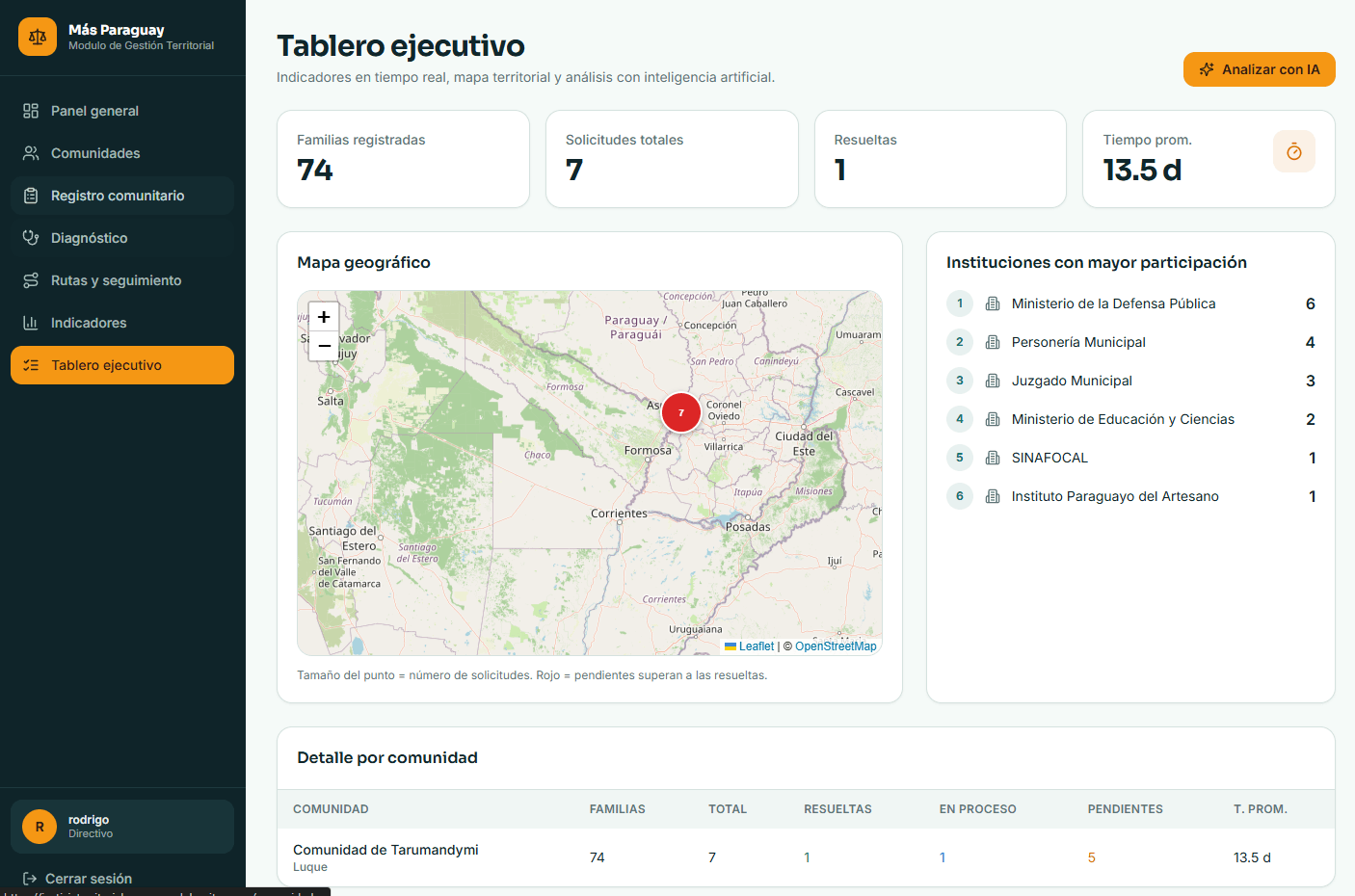Click the Comunidad de Tarumandymi row name
The height and width of the screenshot is (896, 1355).
(385, 850)
